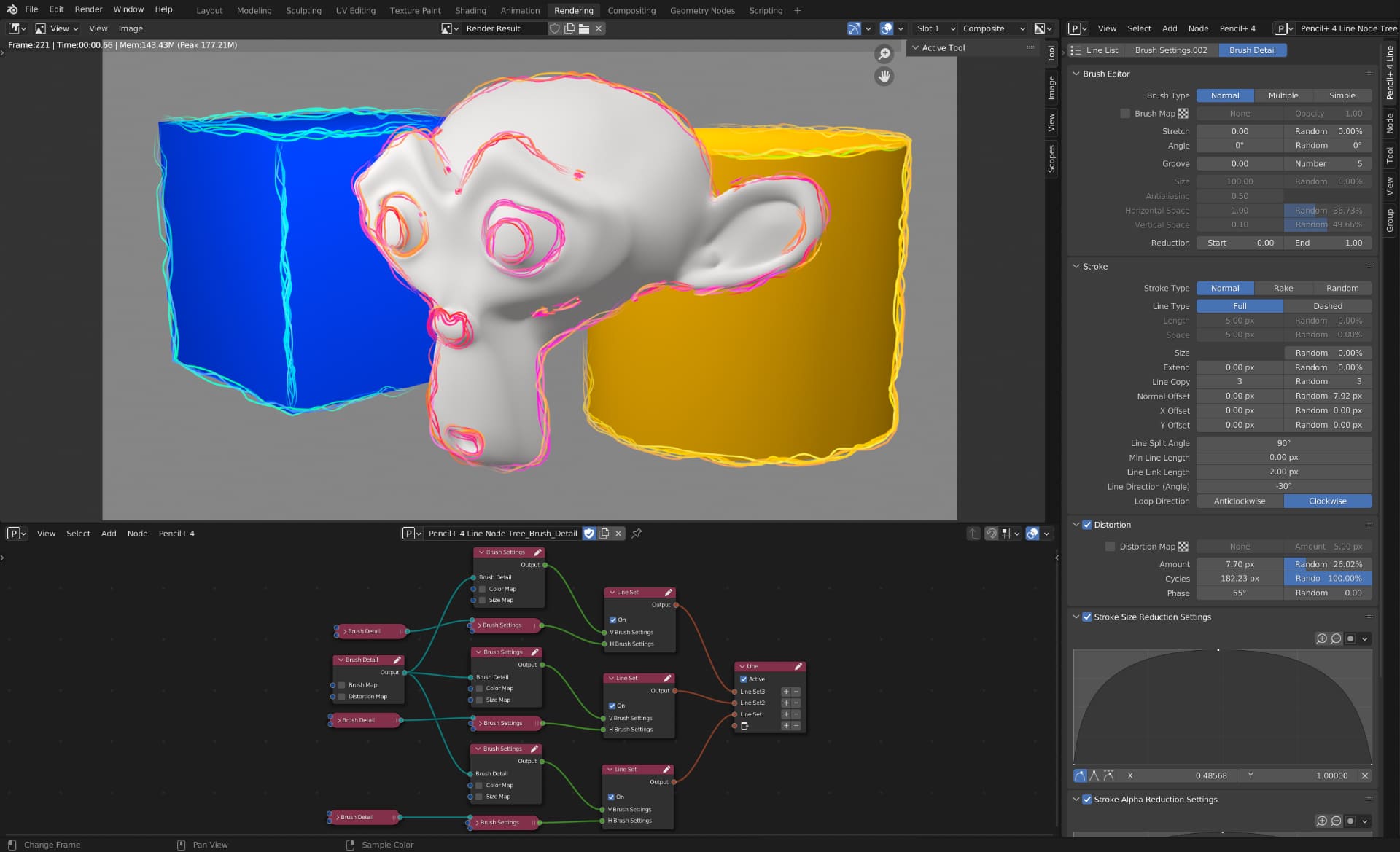Open the Slot 1 dropdown
1400x852 pixels.
pos(936,28)
